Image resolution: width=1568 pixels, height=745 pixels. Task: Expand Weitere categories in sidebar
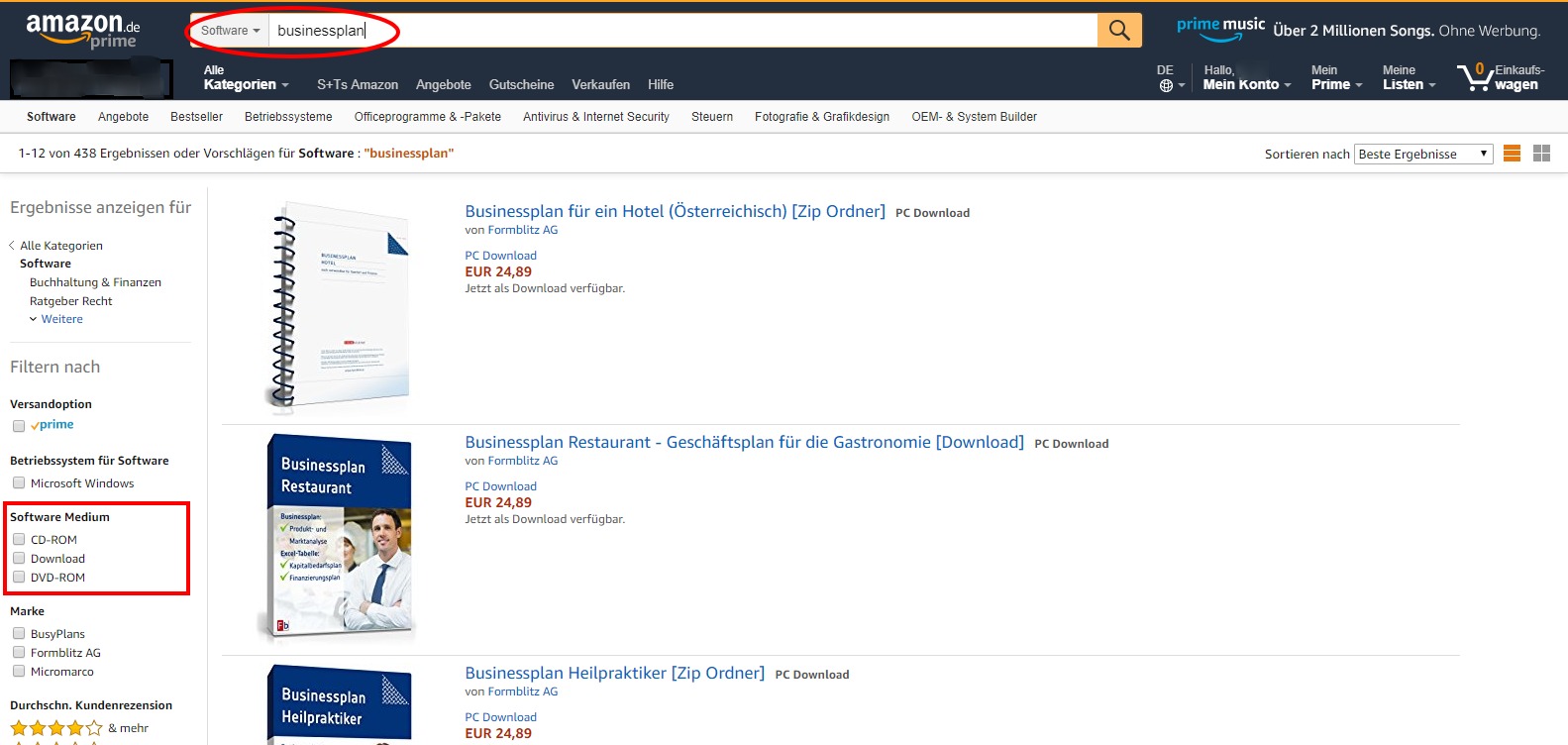[61, 319]
